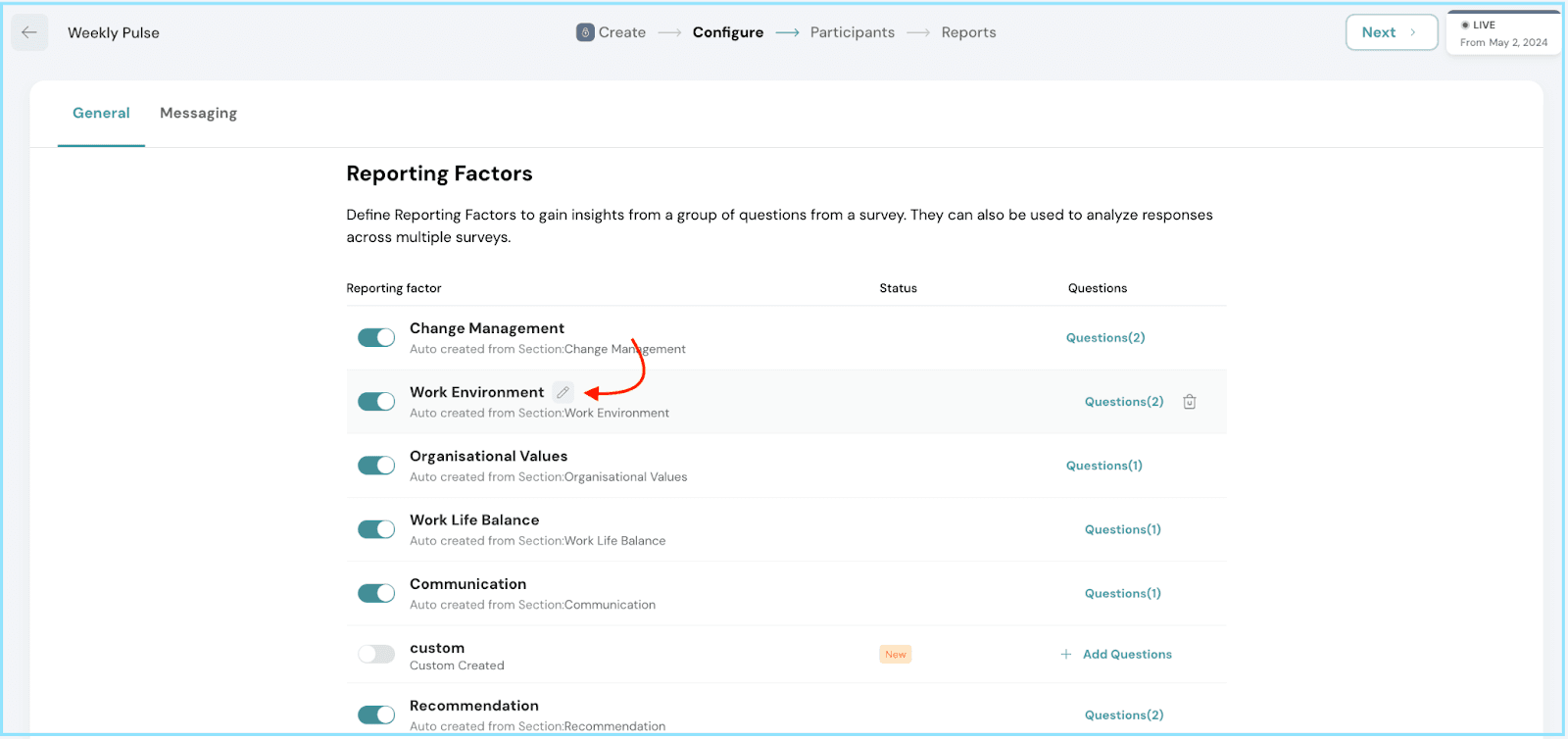The image size is (1568, 740).
Task: Open Questions(2) for Change Management
Action: pyautogui.click(x=1104, y=338)
